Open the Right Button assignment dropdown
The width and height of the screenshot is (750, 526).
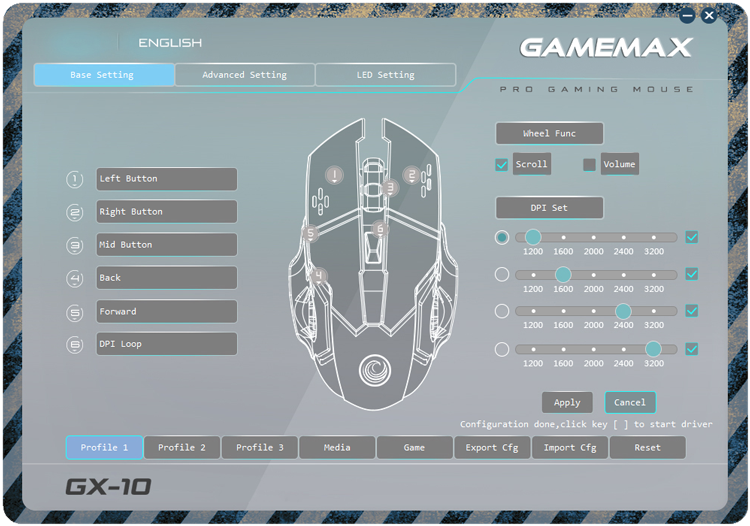click(x=166, y=212)
